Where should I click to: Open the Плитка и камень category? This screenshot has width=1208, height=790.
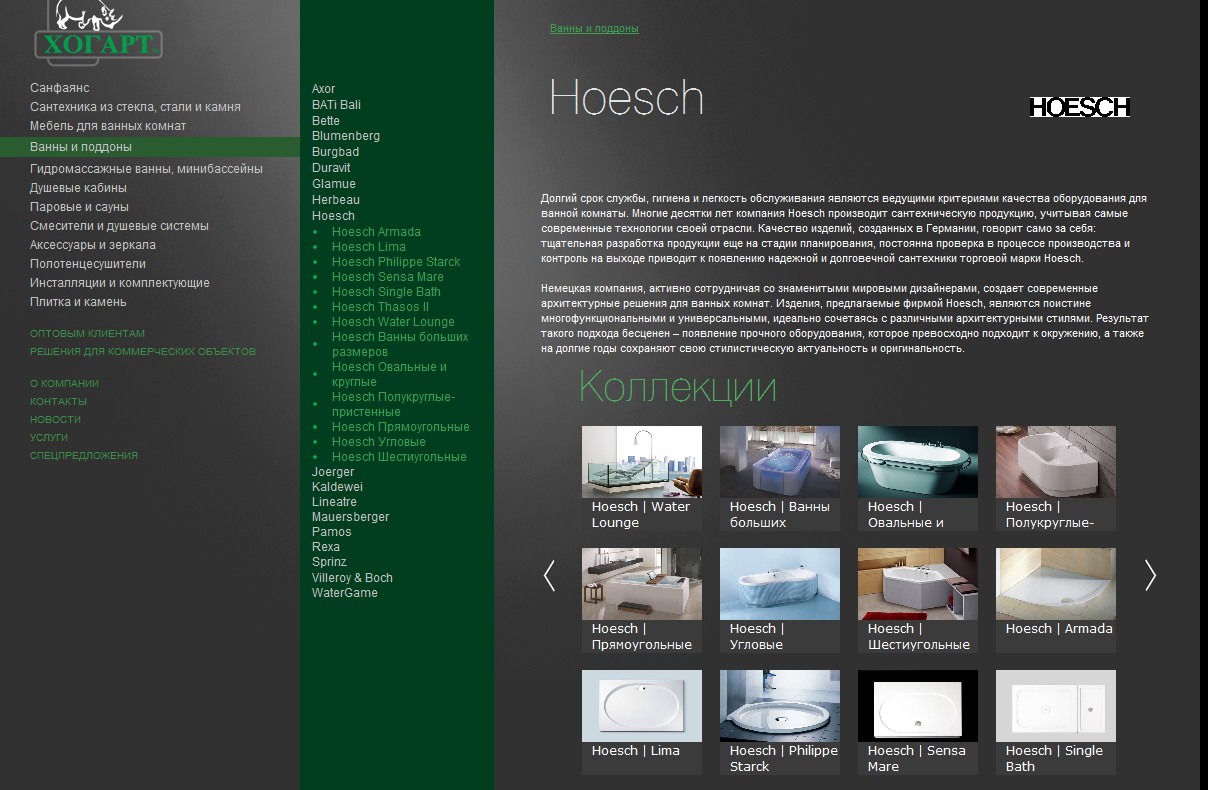[78, 302]
